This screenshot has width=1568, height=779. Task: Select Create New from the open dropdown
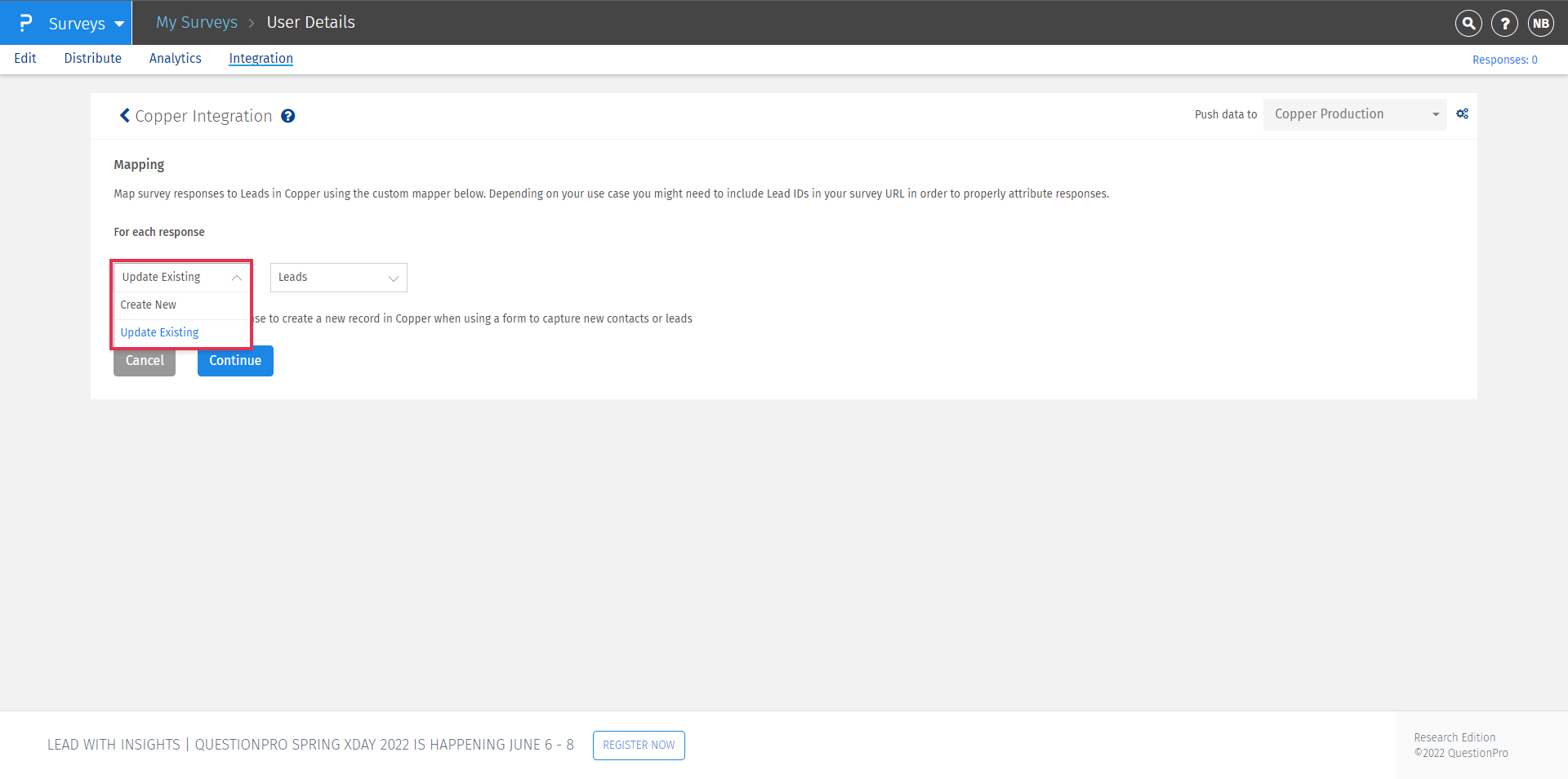point(148,305)
